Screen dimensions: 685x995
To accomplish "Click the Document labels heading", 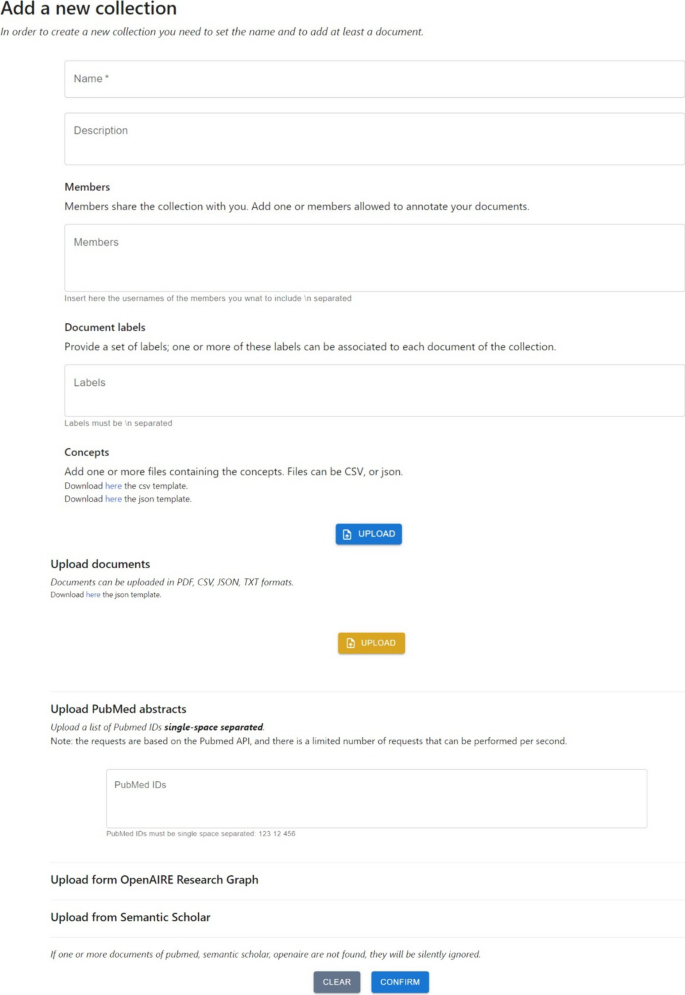I will [x=105, y=327].
